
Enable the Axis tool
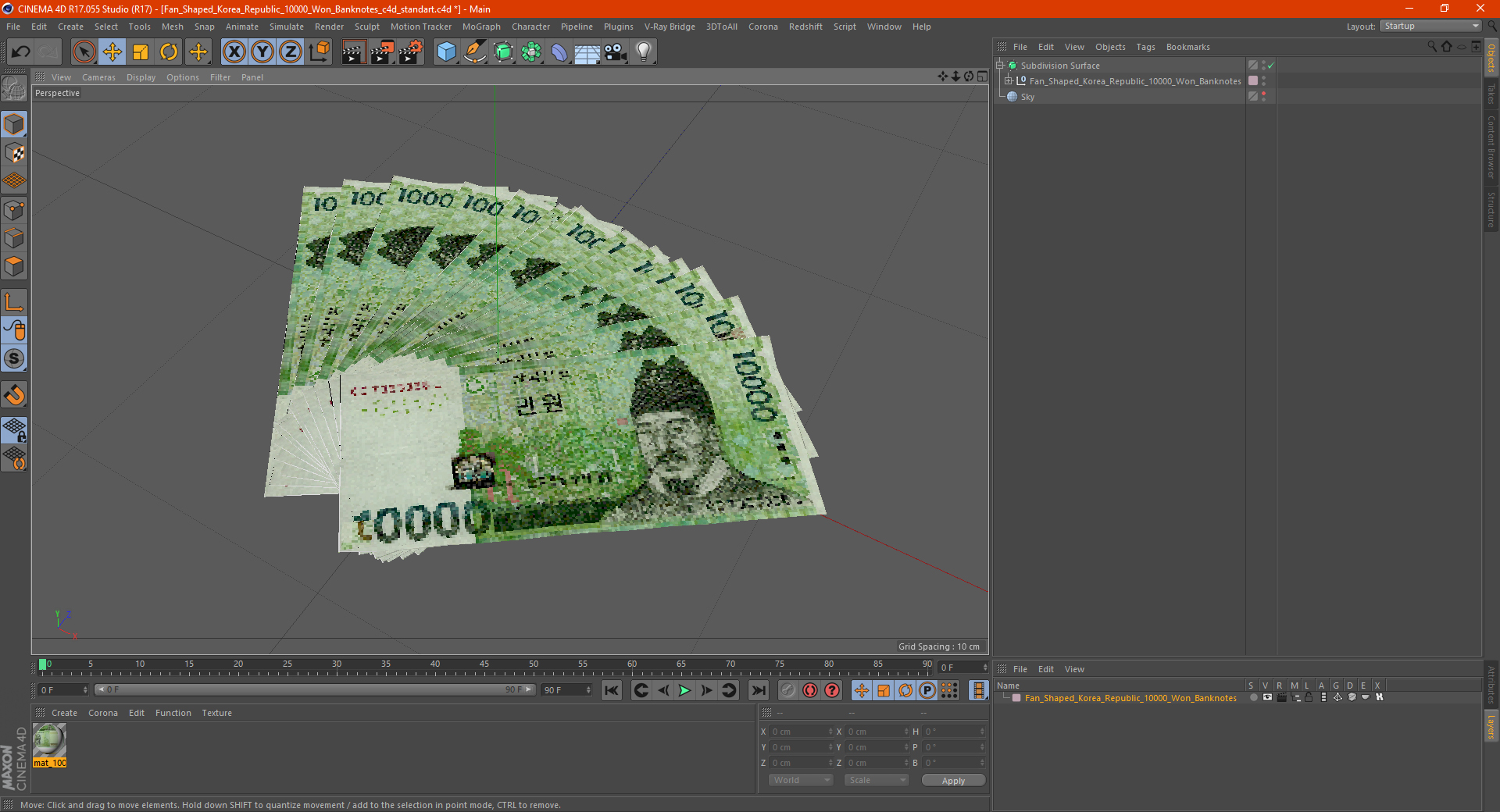click(x=14, y=302)
